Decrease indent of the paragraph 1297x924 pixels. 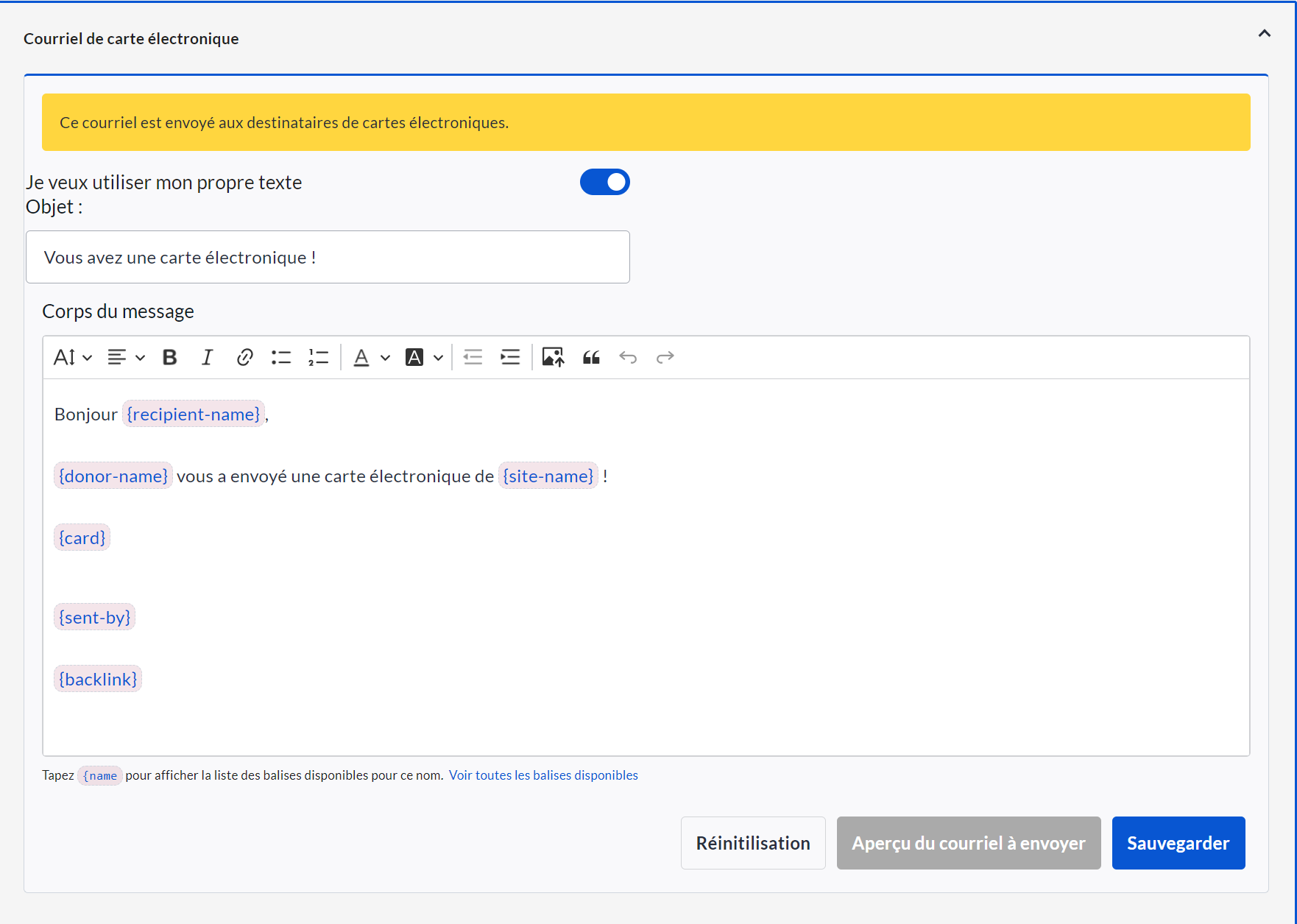click(473, 358)
